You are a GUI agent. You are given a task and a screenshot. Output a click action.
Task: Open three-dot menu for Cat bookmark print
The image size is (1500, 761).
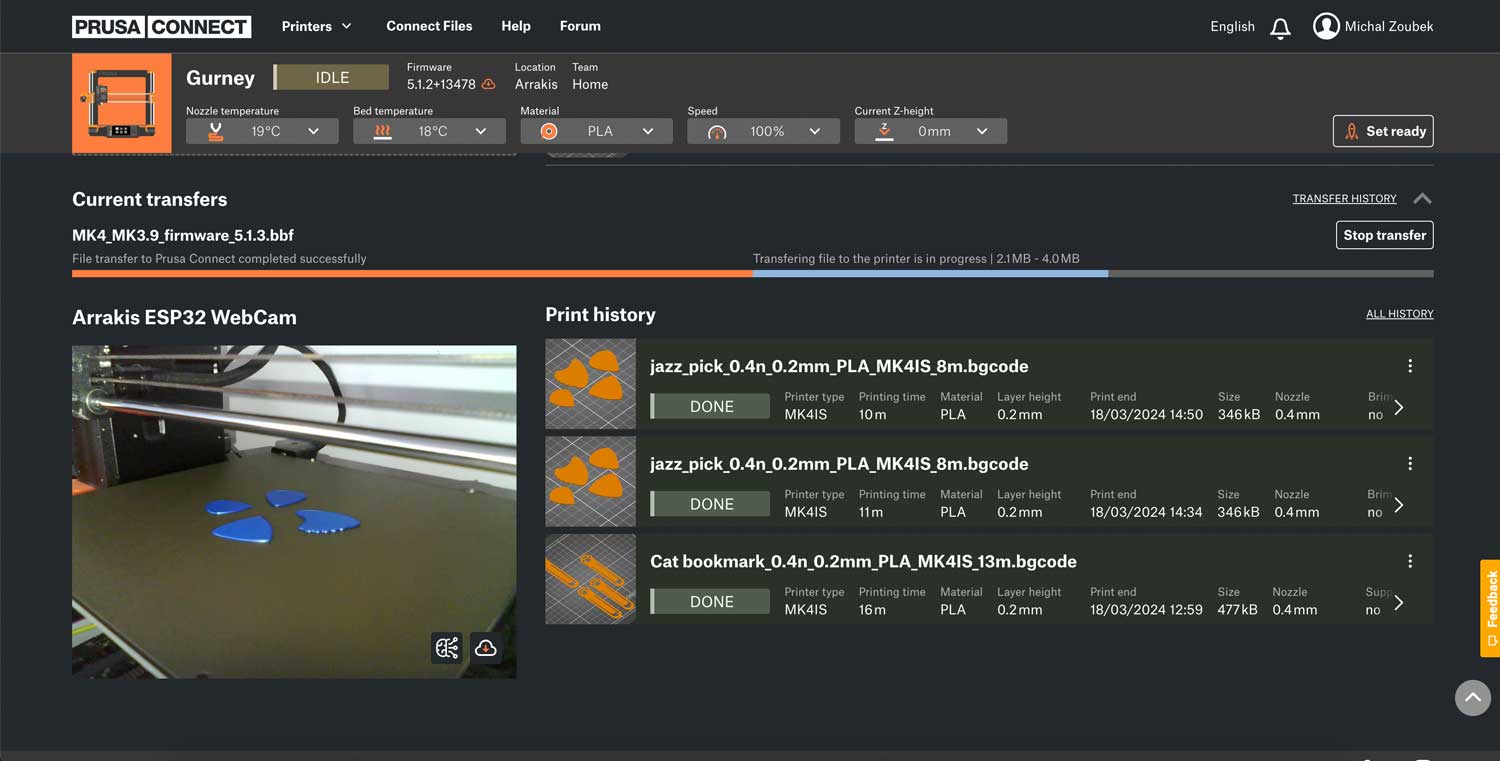(1410, 561)
